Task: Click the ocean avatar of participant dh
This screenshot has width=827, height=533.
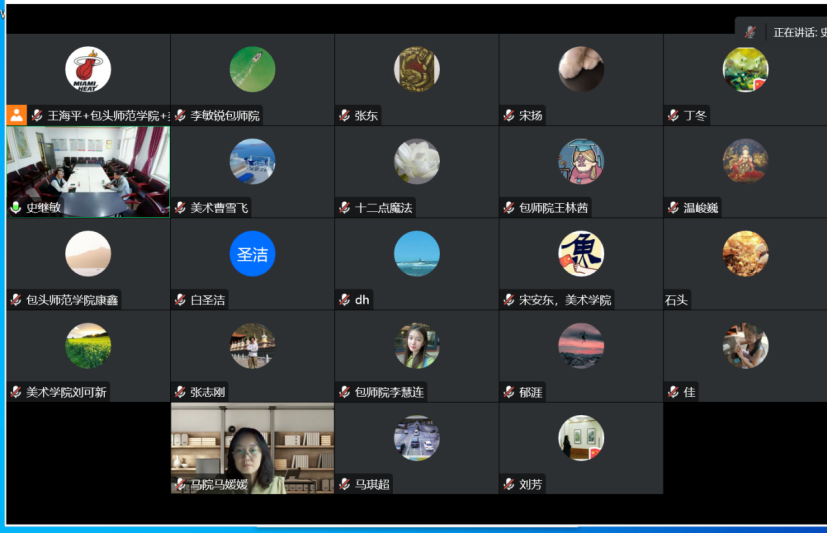Action: (417, 254)
